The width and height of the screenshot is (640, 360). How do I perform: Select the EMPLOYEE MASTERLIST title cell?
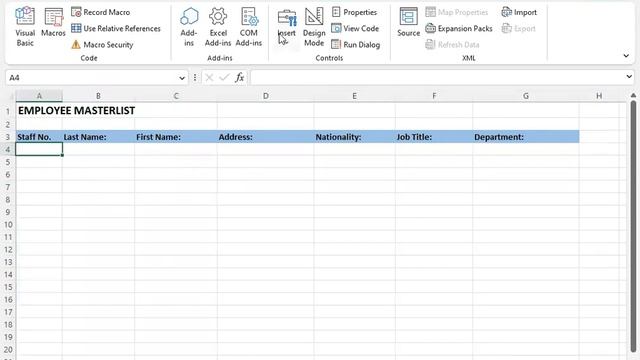(39, 111)
